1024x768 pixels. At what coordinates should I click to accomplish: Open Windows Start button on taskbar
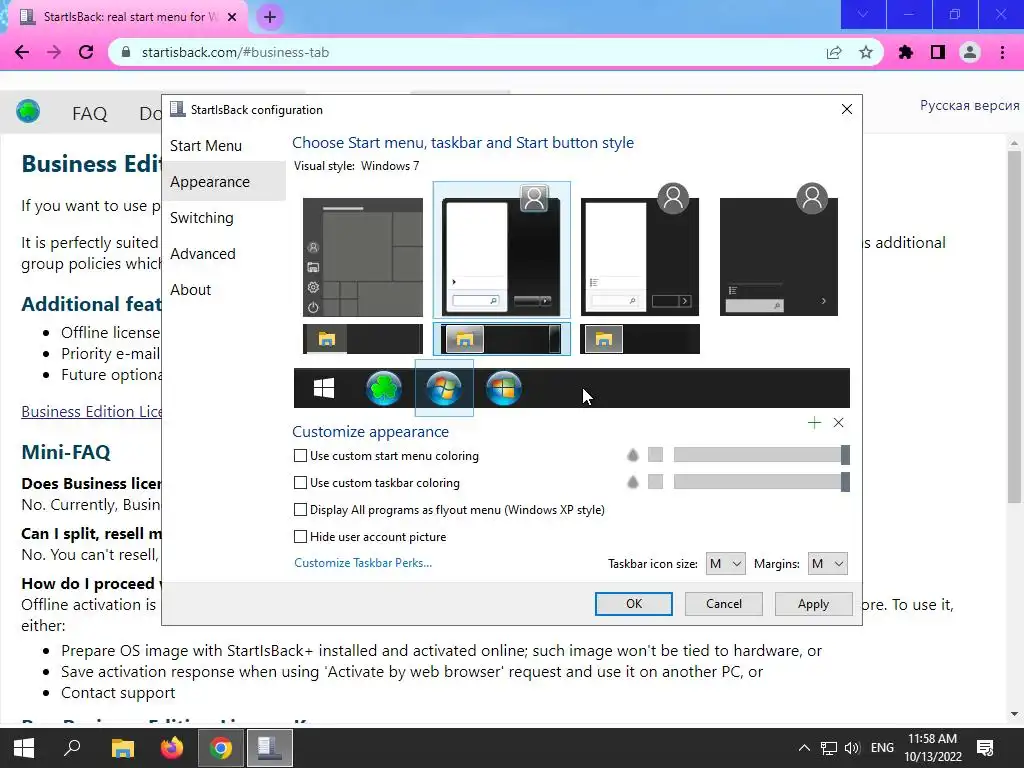[24, 748]
